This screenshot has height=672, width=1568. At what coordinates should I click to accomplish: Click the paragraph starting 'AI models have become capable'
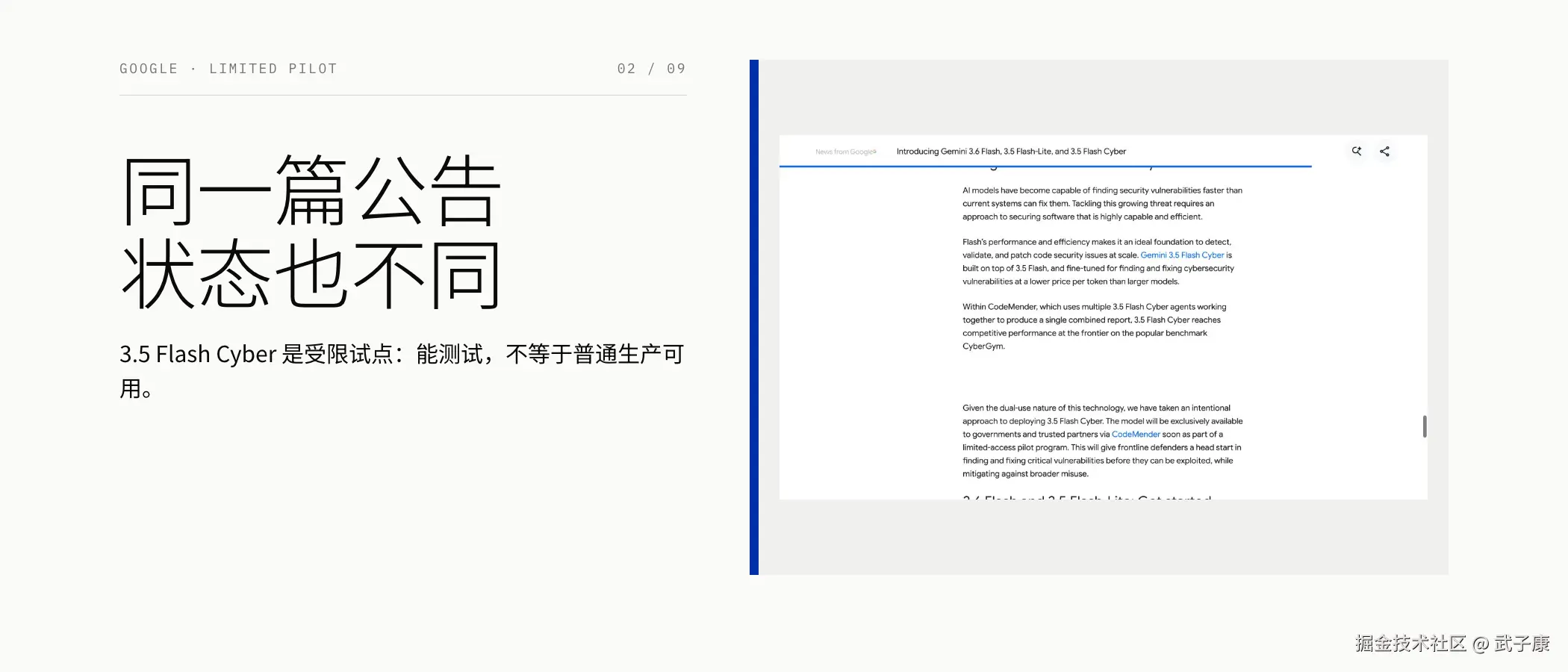click(x=1102, y=204)
